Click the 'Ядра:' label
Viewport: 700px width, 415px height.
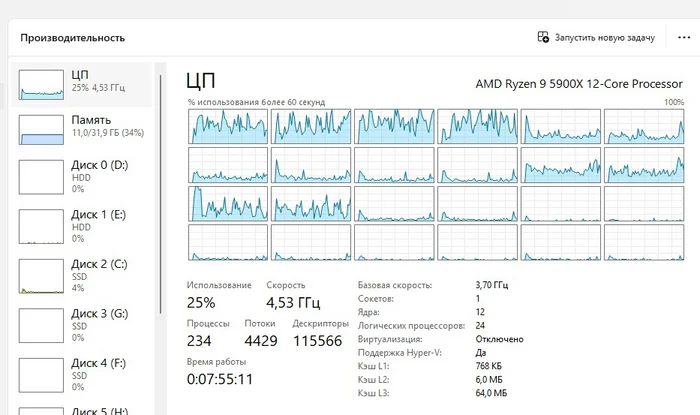(368, 312)
